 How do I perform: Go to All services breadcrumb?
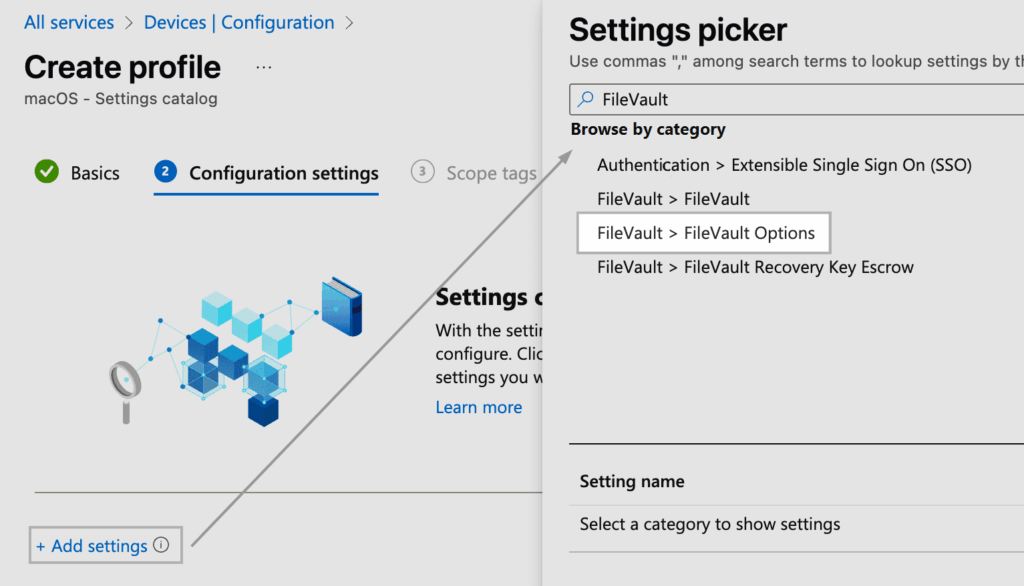coord(69,22)
